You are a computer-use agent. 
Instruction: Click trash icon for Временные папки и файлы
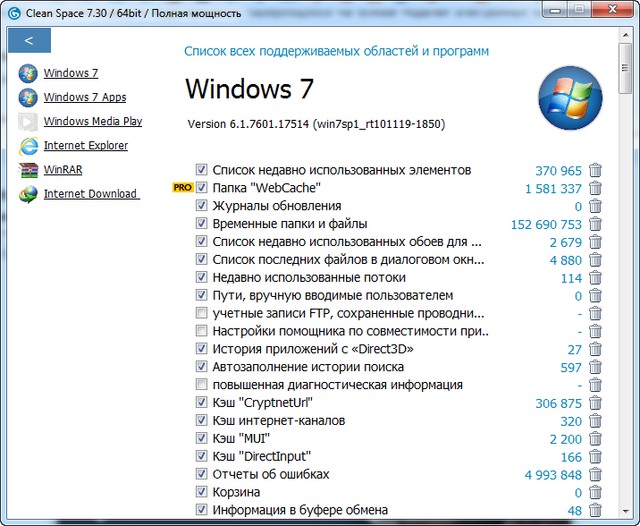[596, 224]
